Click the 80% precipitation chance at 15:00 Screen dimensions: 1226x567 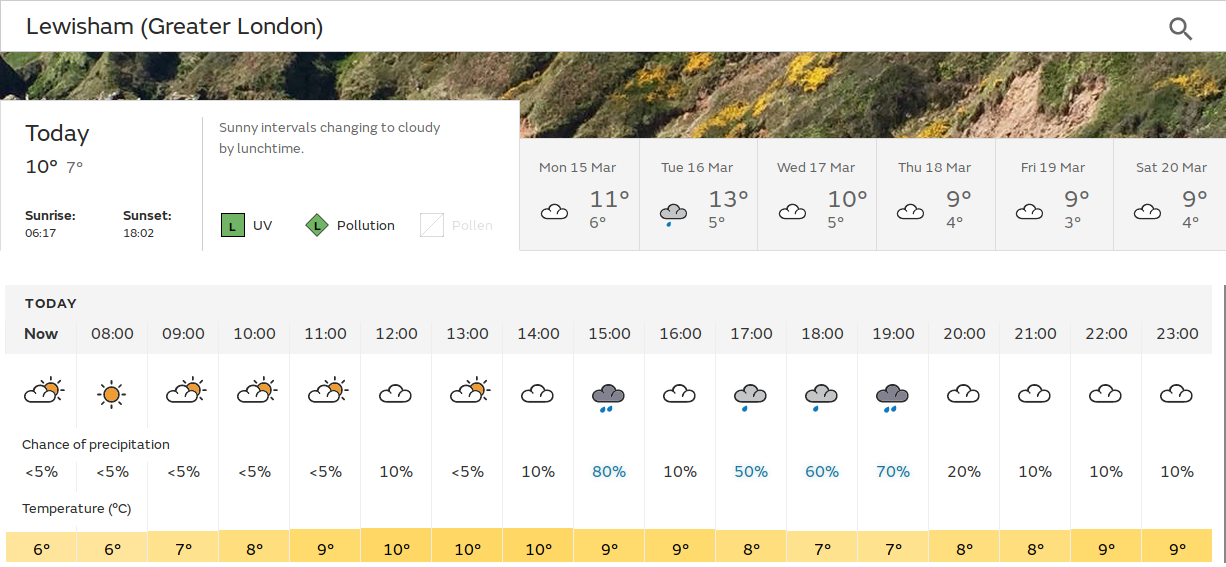(x=608, y=471)
